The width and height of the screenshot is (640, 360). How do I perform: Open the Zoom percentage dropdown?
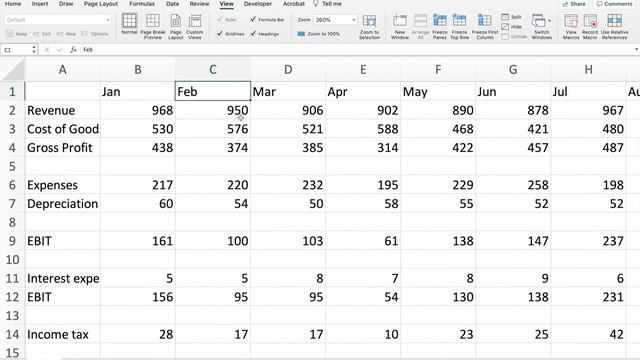pos(353,20)
